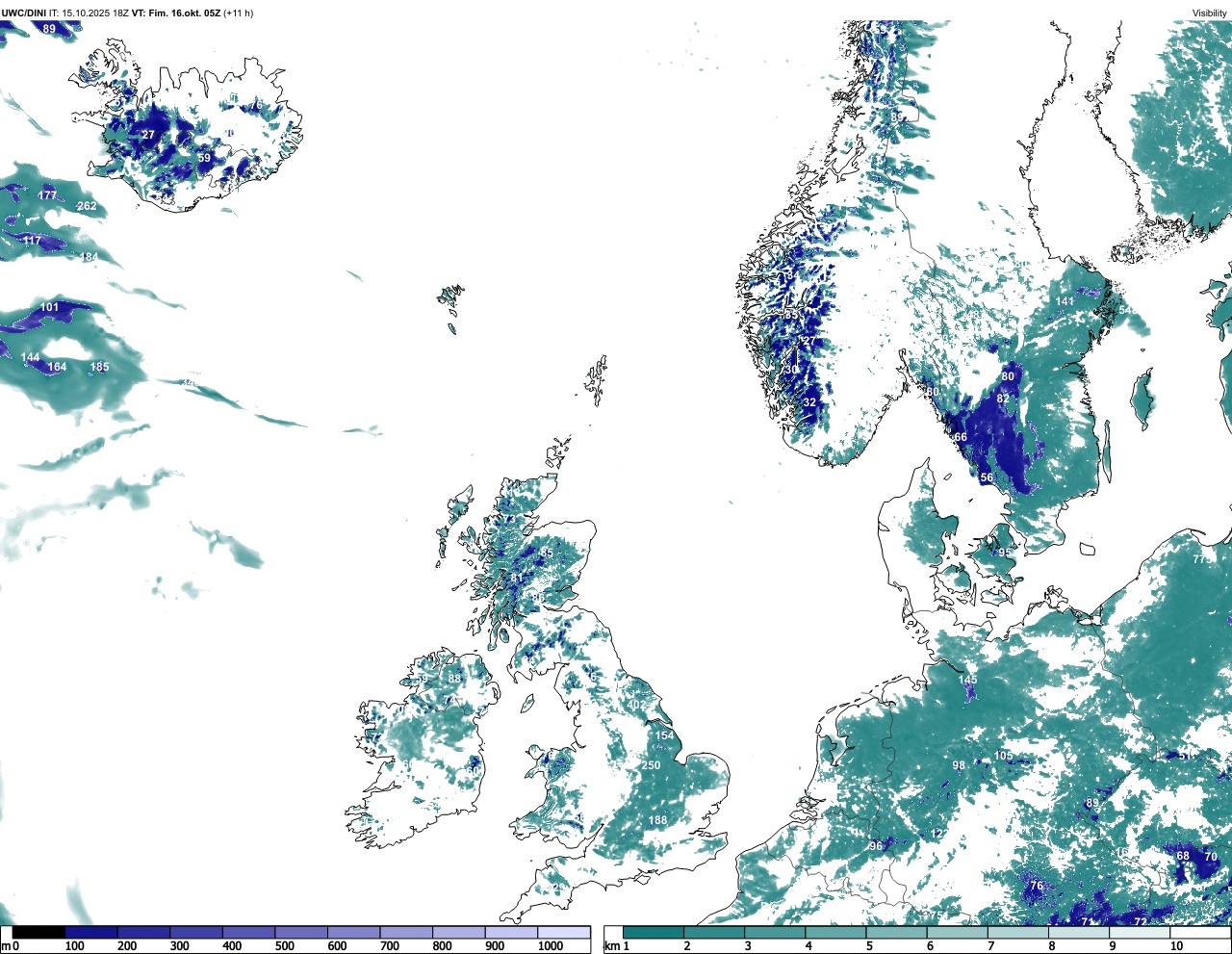The image size is (1232, 954).
Task: Click the visibility value '88' over Northern Ireland
Action: click(x=454, y=678)
